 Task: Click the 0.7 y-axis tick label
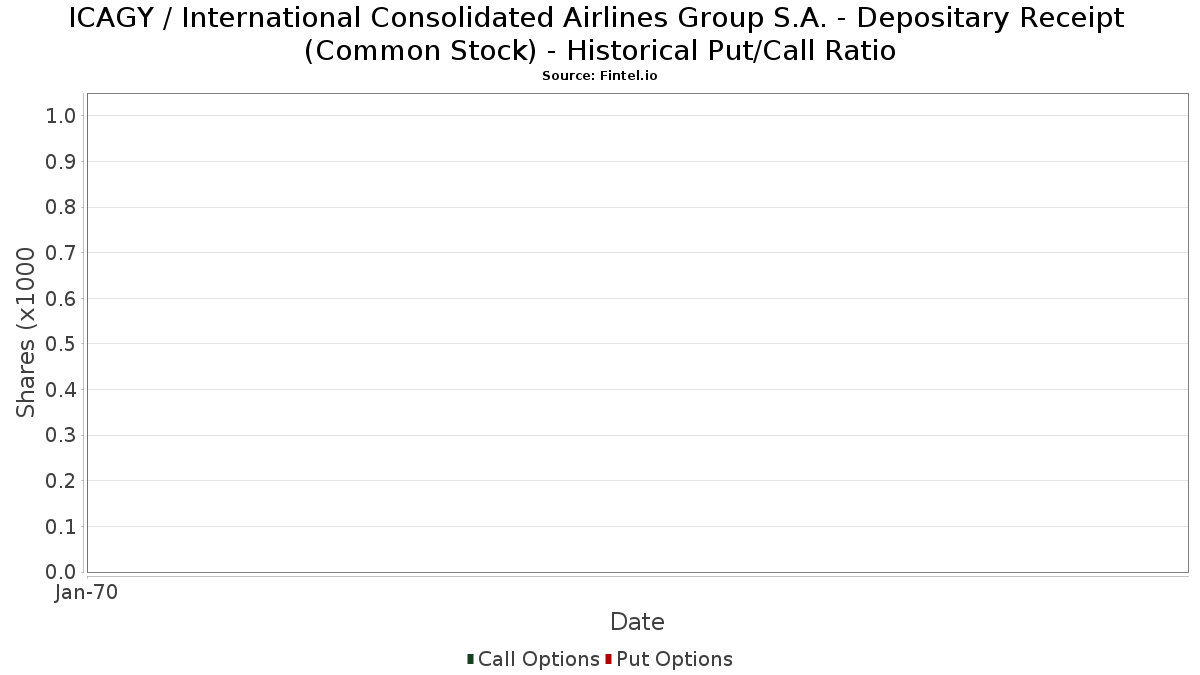(61, 253)
